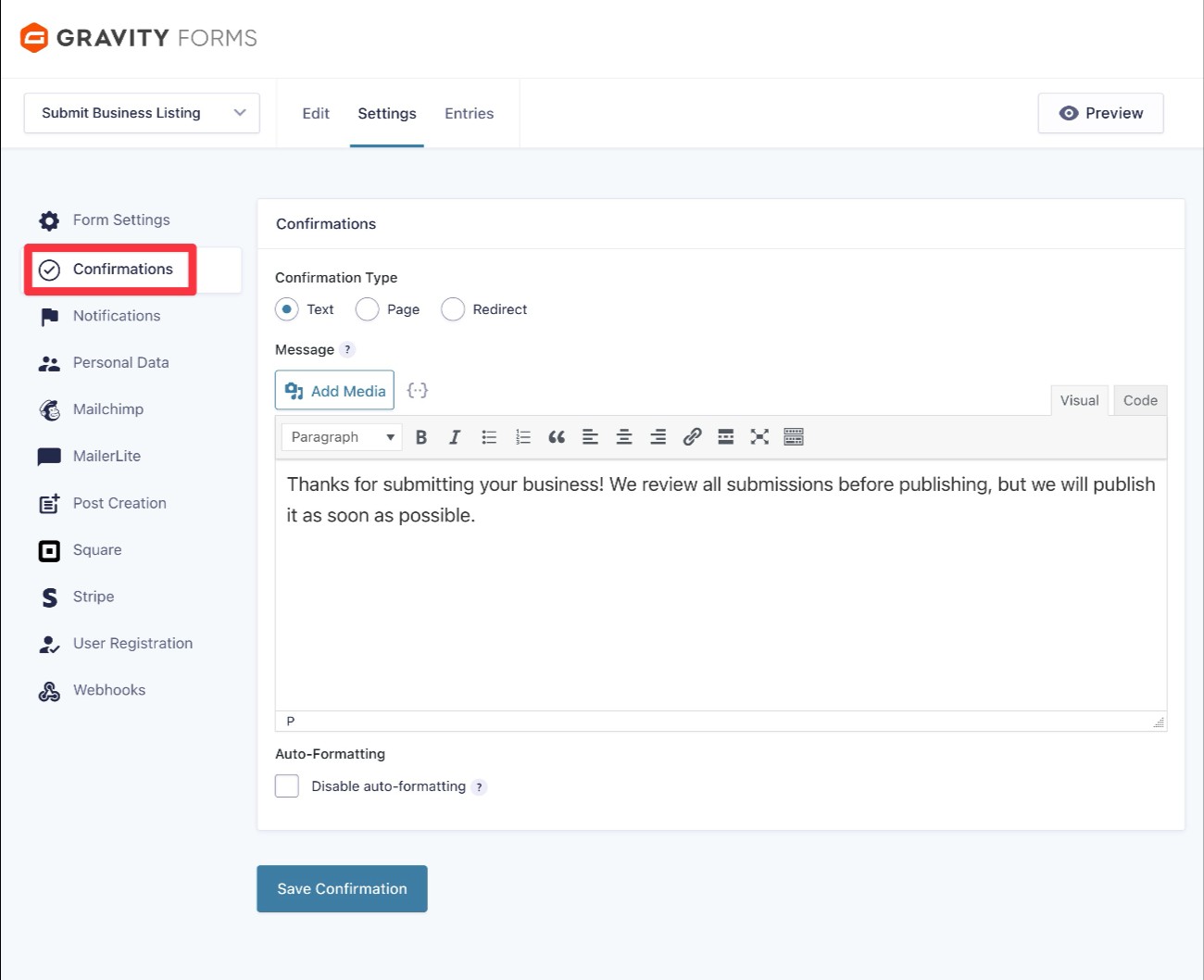This screenshot has width=1204, height=980.
Task: Insert a numbered list
Action: point(523,437)
